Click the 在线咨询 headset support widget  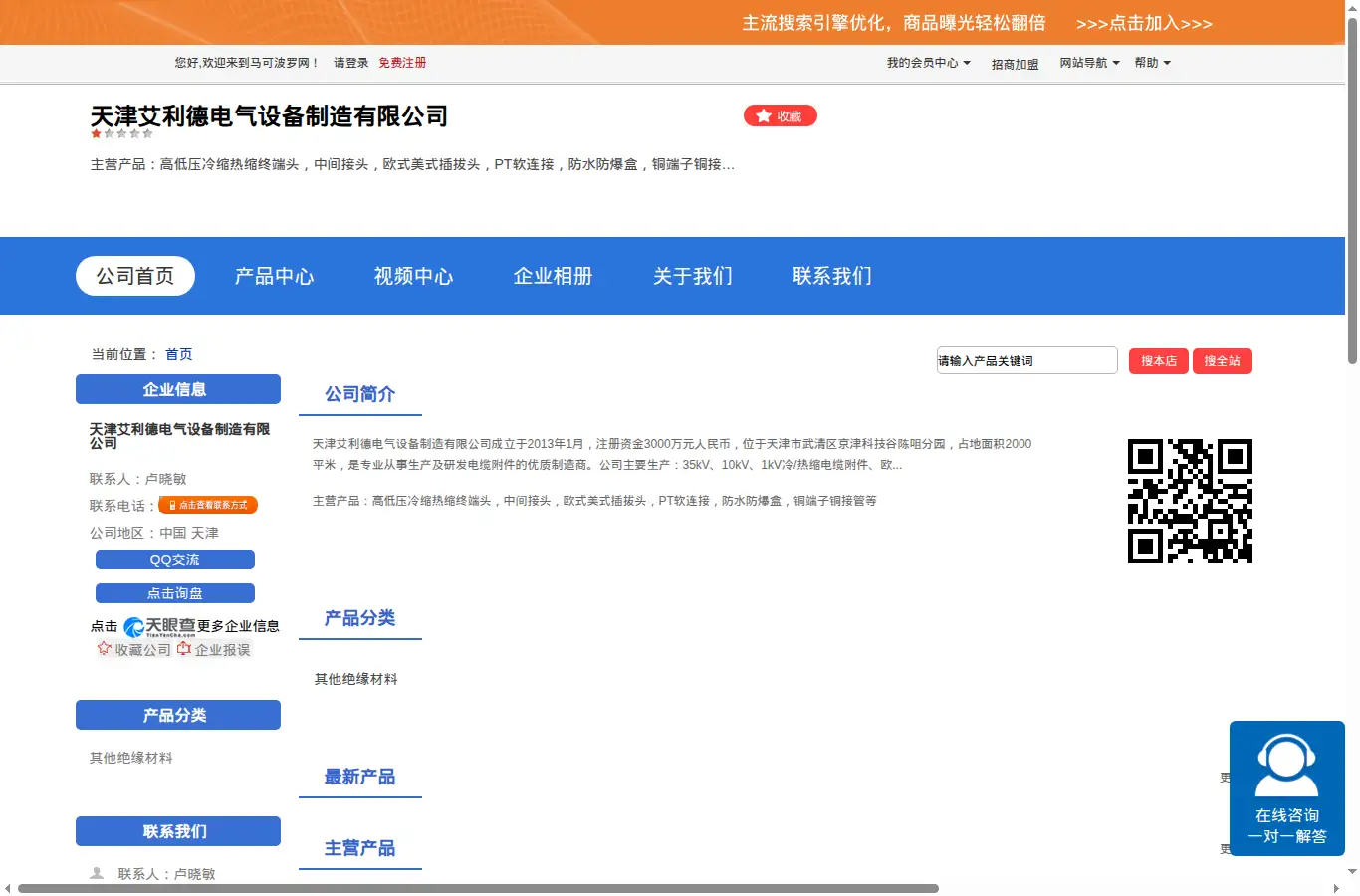(1287, 788)
